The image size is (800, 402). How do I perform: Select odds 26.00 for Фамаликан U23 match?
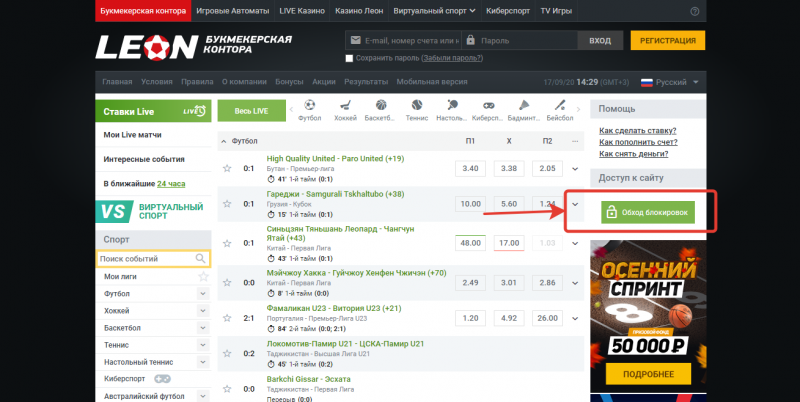[547, 318]
